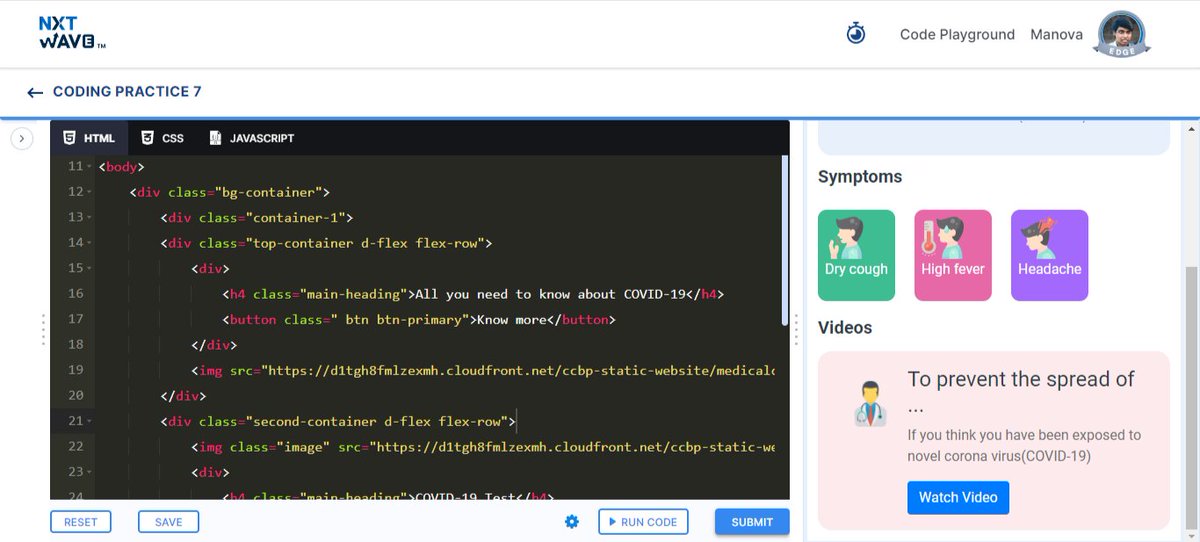Collapse the fold arrow on line 13
Viewport: 1200px width, 542px height.
90,218
